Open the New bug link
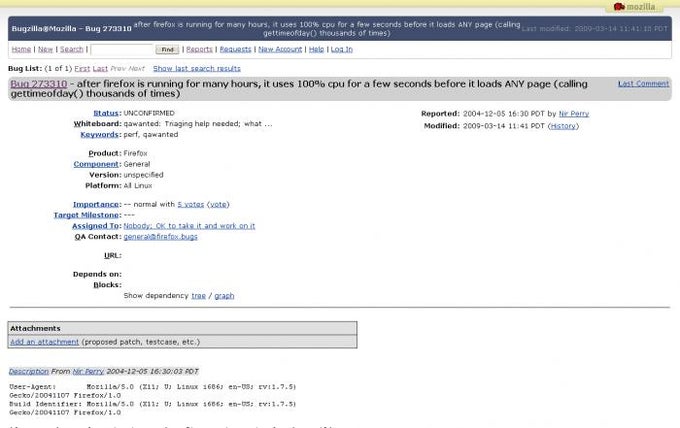The image size is (680, 428). pyautogui.click(x=46, y=49)
